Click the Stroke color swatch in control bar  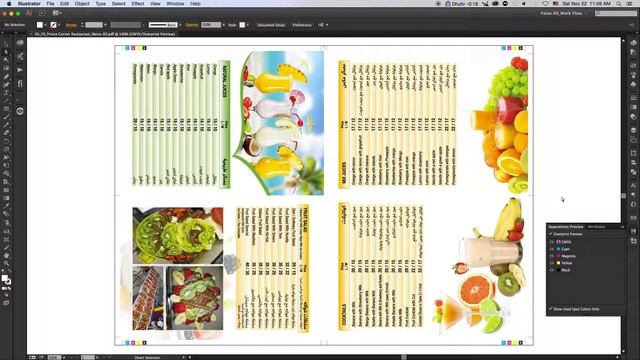point(53,25)
